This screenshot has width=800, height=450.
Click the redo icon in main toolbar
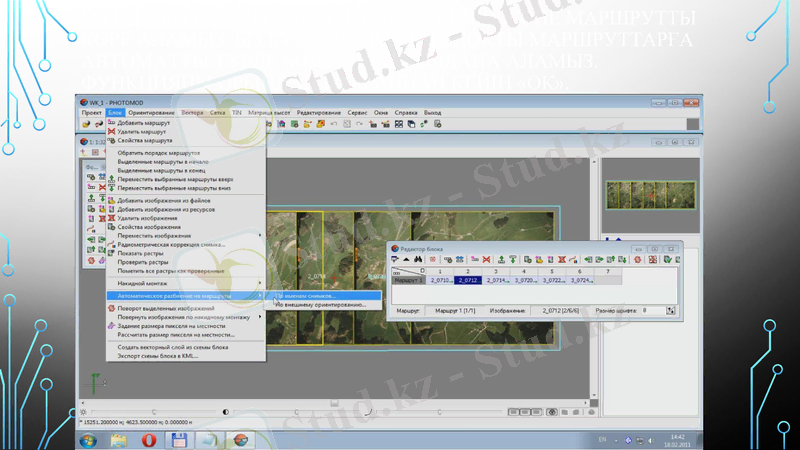(360, 124)
